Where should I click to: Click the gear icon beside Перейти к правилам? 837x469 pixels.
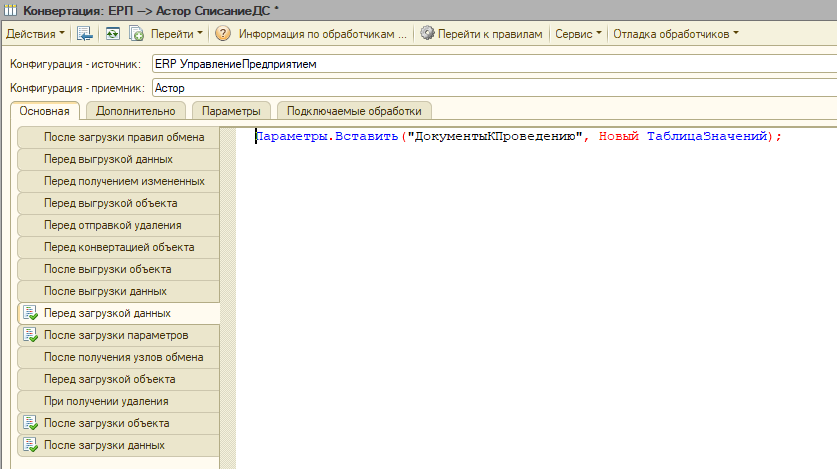(427, 33)
